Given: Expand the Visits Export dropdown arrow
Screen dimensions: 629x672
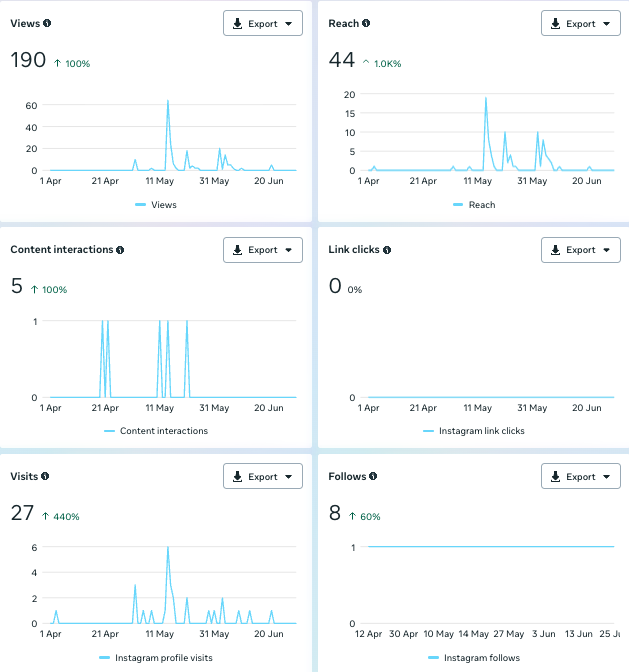Looking at the screenshot, I should pyautogui.click(x=289, y=477).
